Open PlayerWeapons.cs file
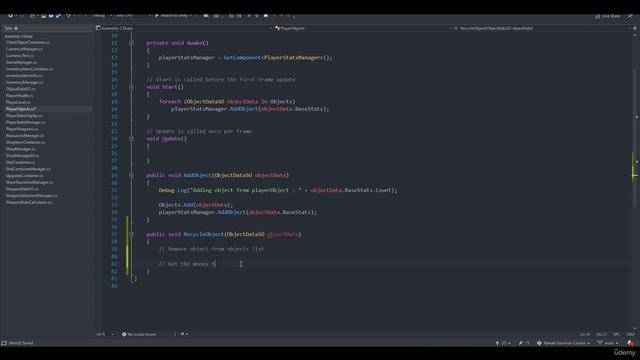The height and width of the screenshot is (360, 640). tap(22, 129)
